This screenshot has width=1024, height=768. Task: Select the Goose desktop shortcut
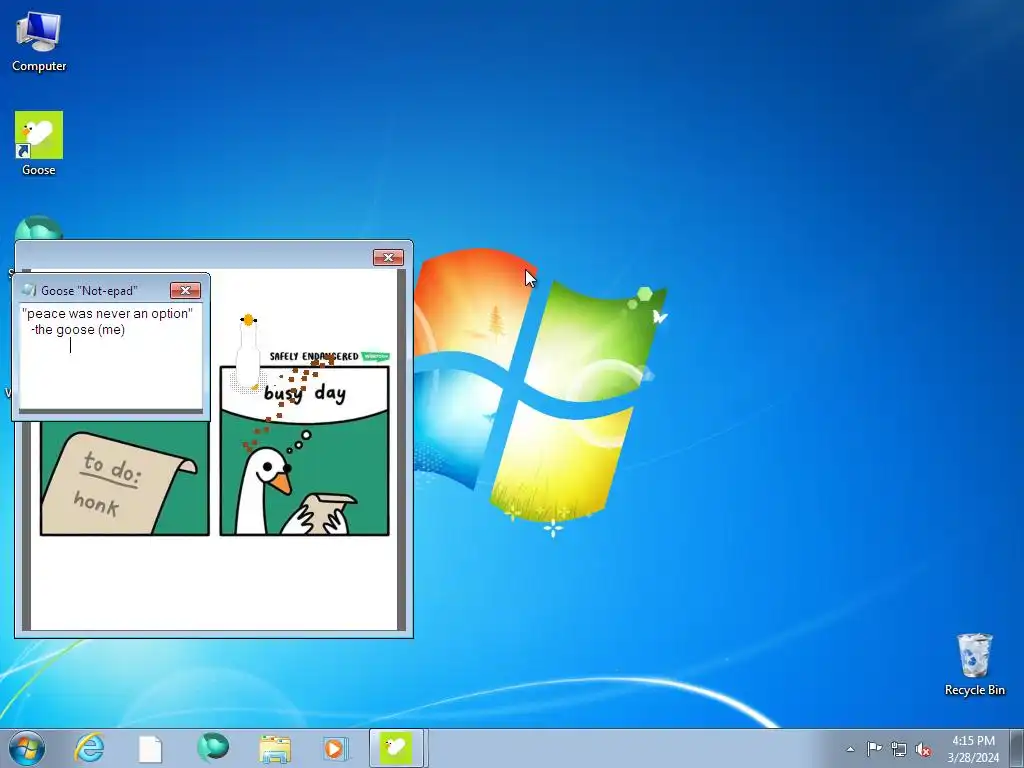(x=39, y=143)
